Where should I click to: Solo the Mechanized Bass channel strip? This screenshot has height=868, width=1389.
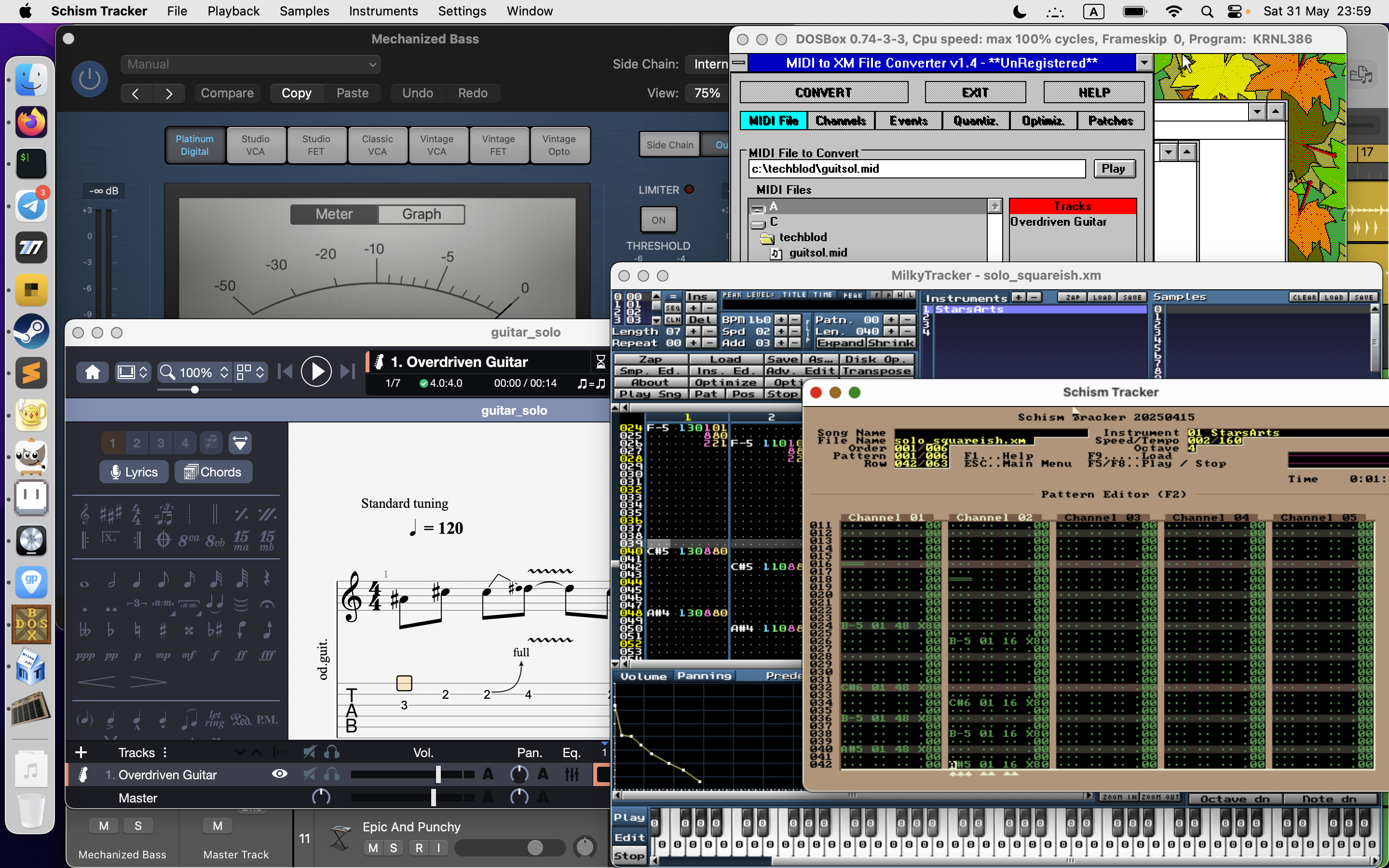(138, 826)
